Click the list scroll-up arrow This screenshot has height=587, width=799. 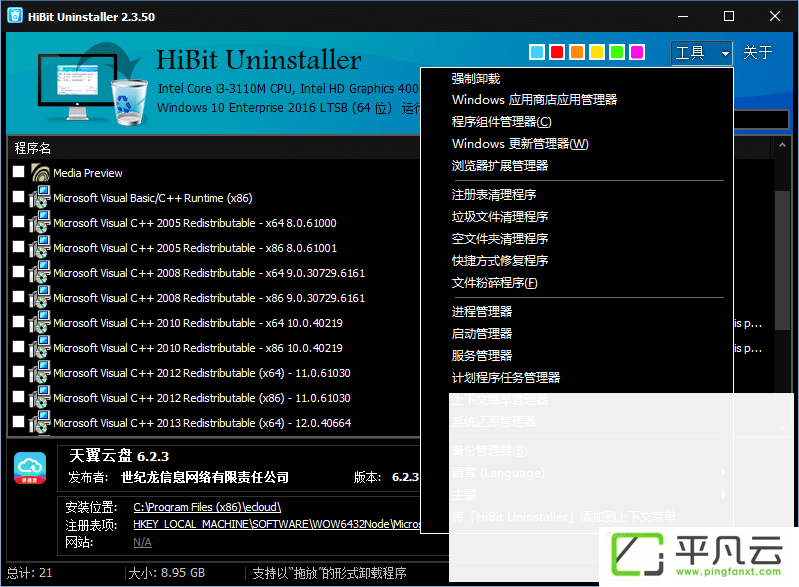tap(782, 145)
